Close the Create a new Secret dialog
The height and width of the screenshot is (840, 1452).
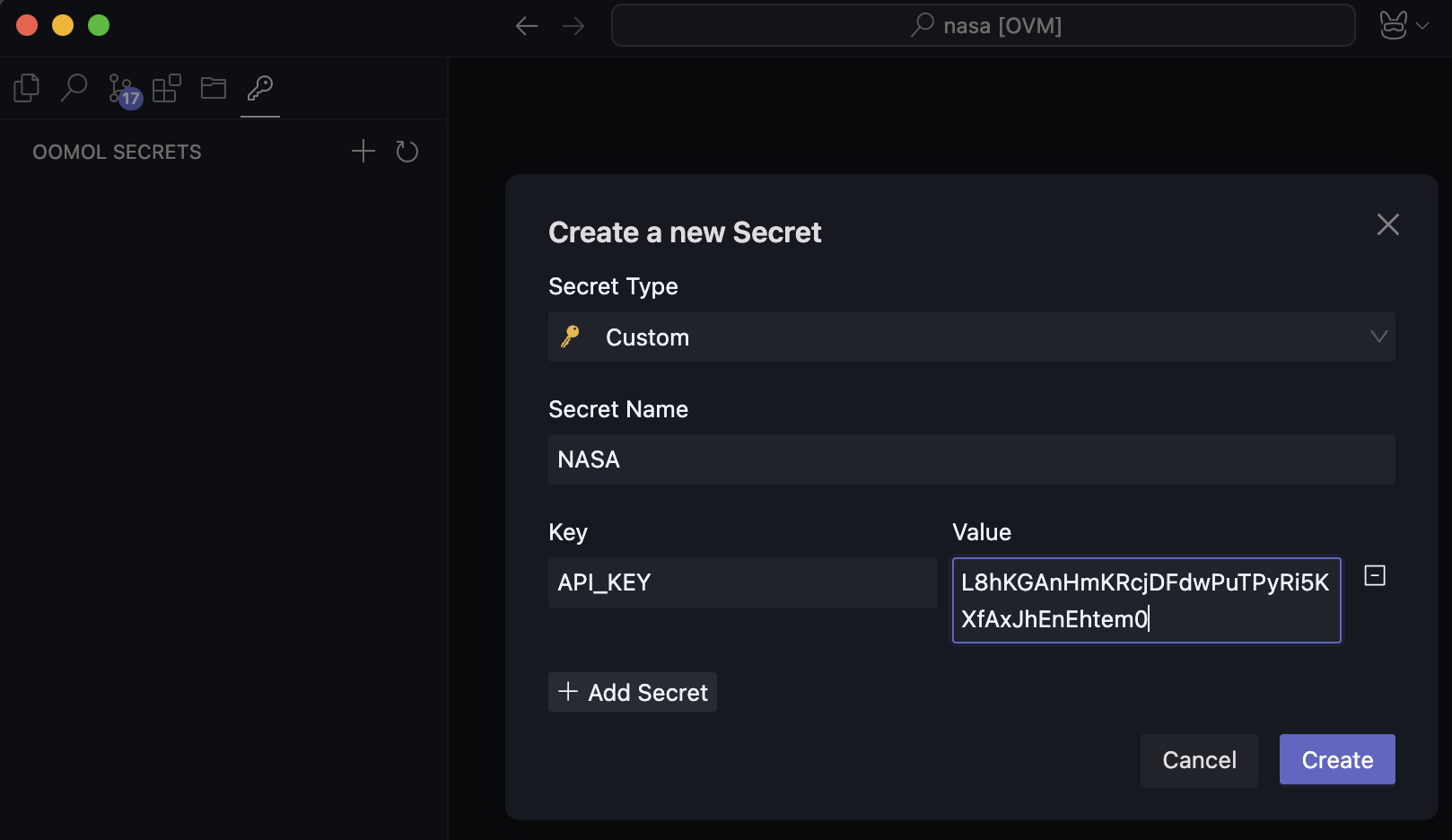point(1387,224)
